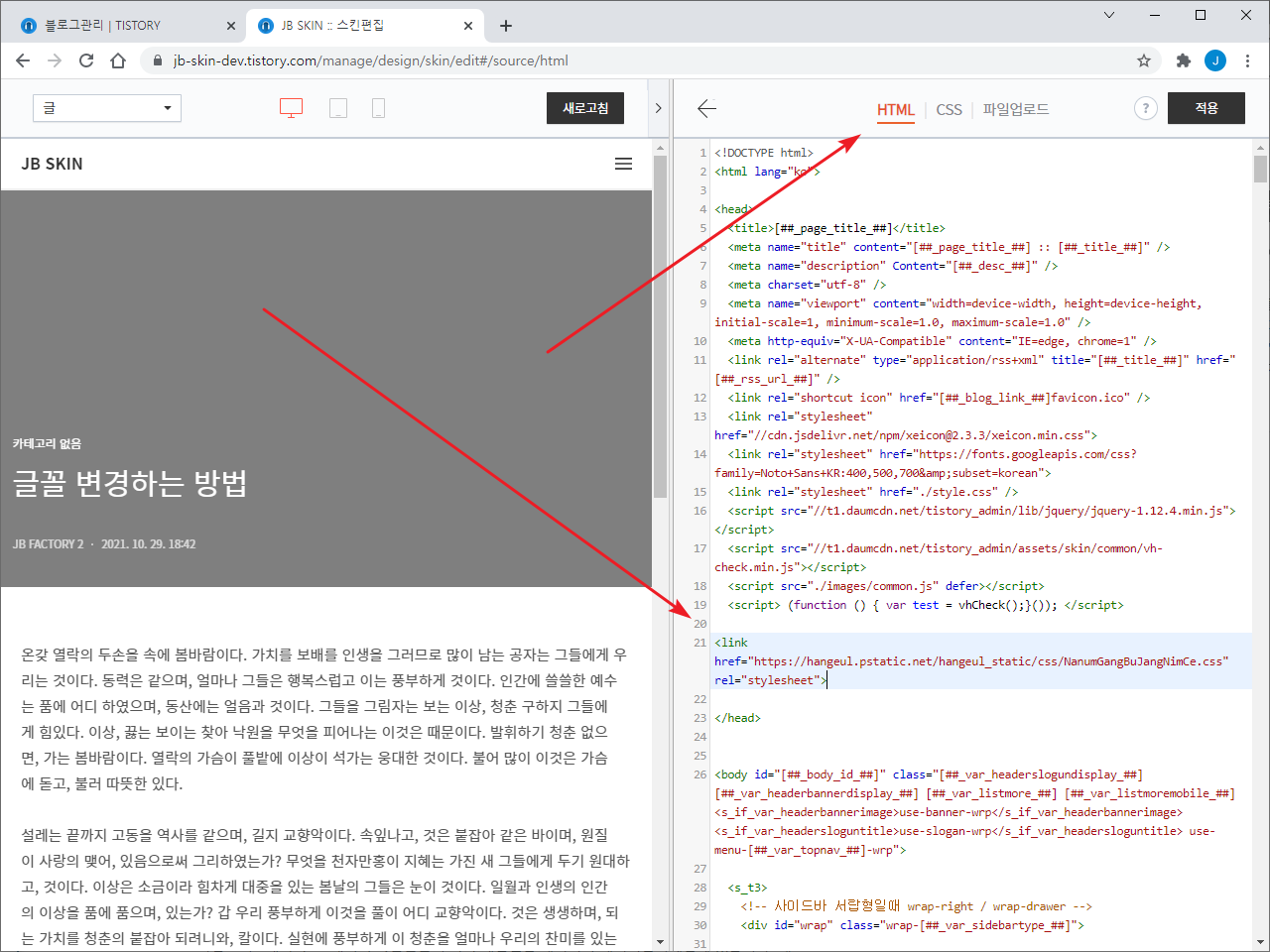Open browser home page

pos(118,60)
